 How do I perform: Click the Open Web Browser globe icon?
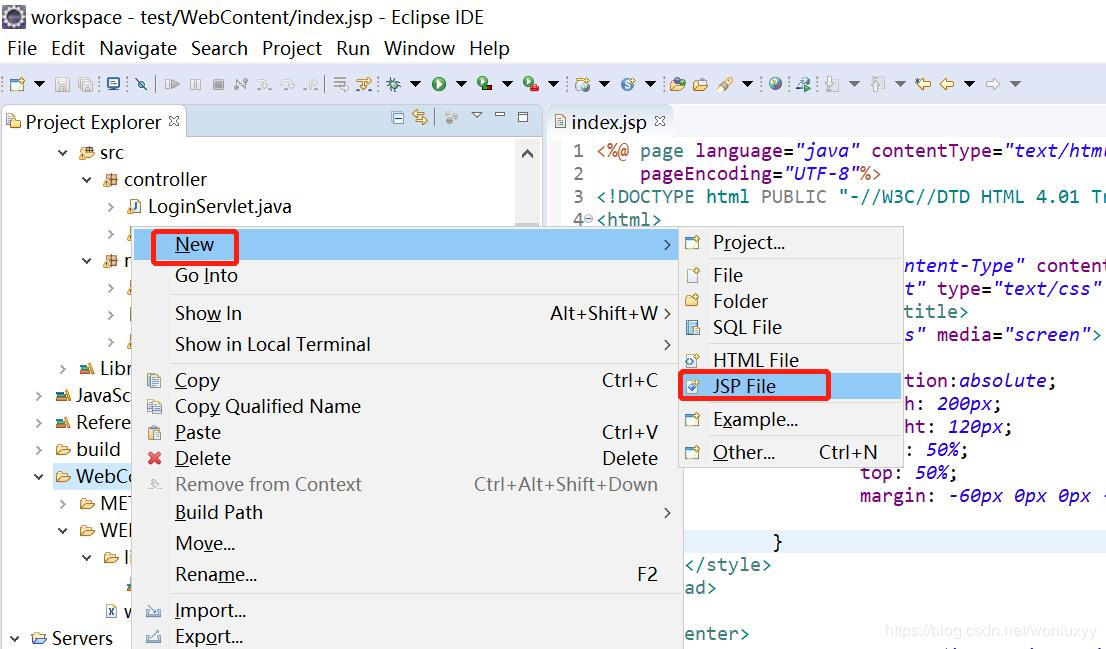[x=775, y=84]
